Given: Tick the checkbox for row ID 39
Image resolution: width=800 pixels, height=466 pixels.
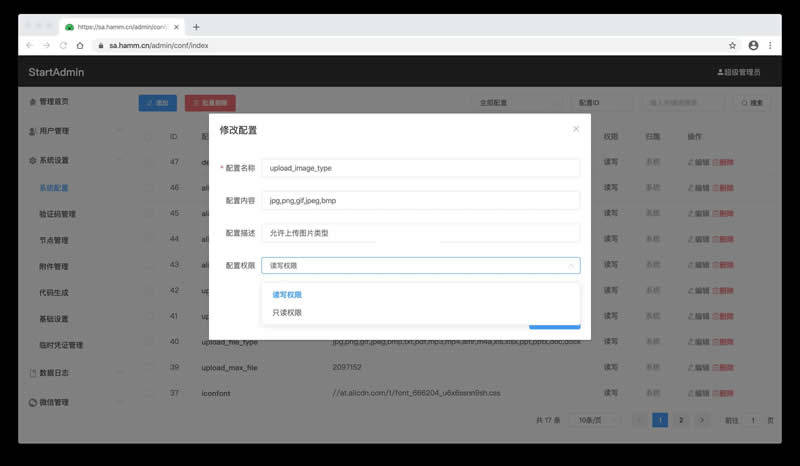Looking at the screenshot, I should 148,367.
